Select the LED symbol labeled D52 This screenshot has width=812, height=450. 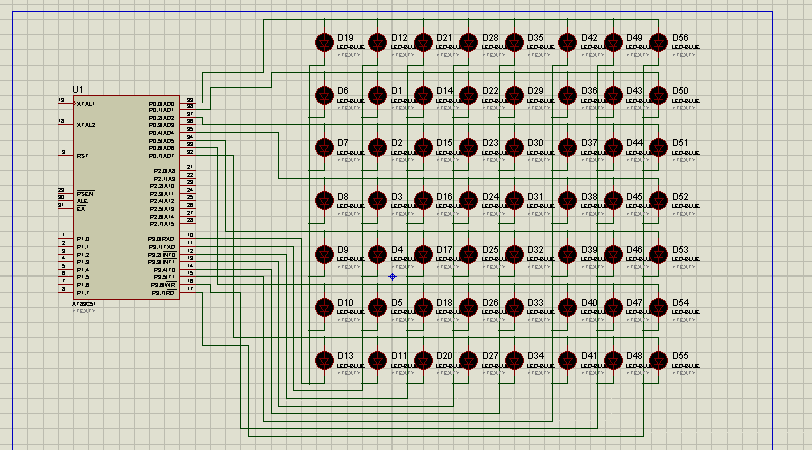tap(659, 201)
